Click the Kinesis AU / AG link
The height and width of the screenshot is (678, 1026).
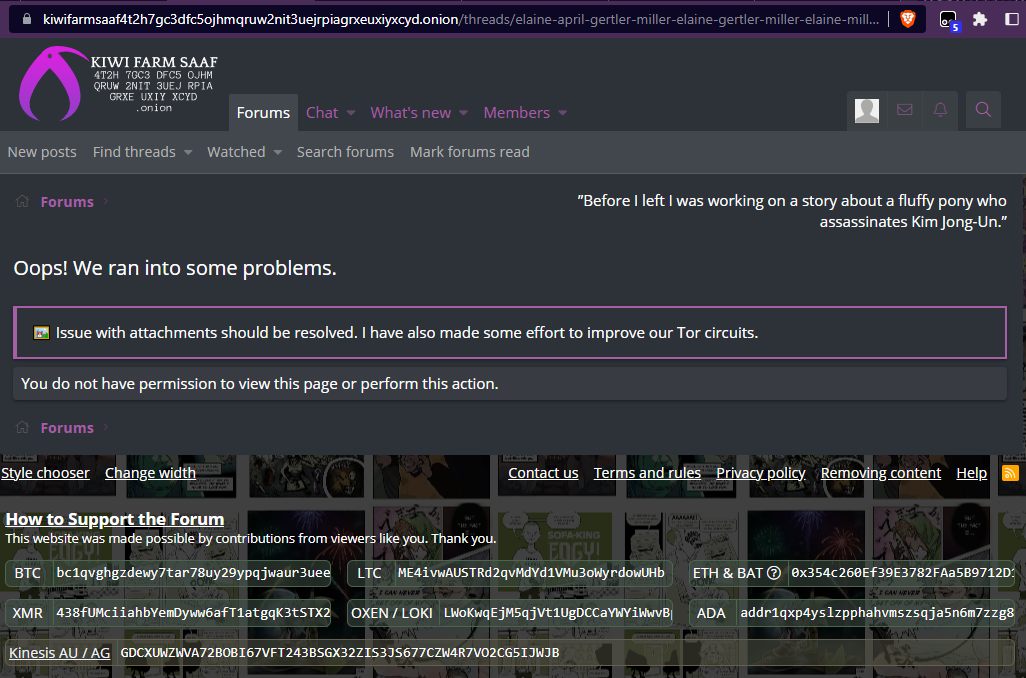pyautogui.click(x=60, y=652)
